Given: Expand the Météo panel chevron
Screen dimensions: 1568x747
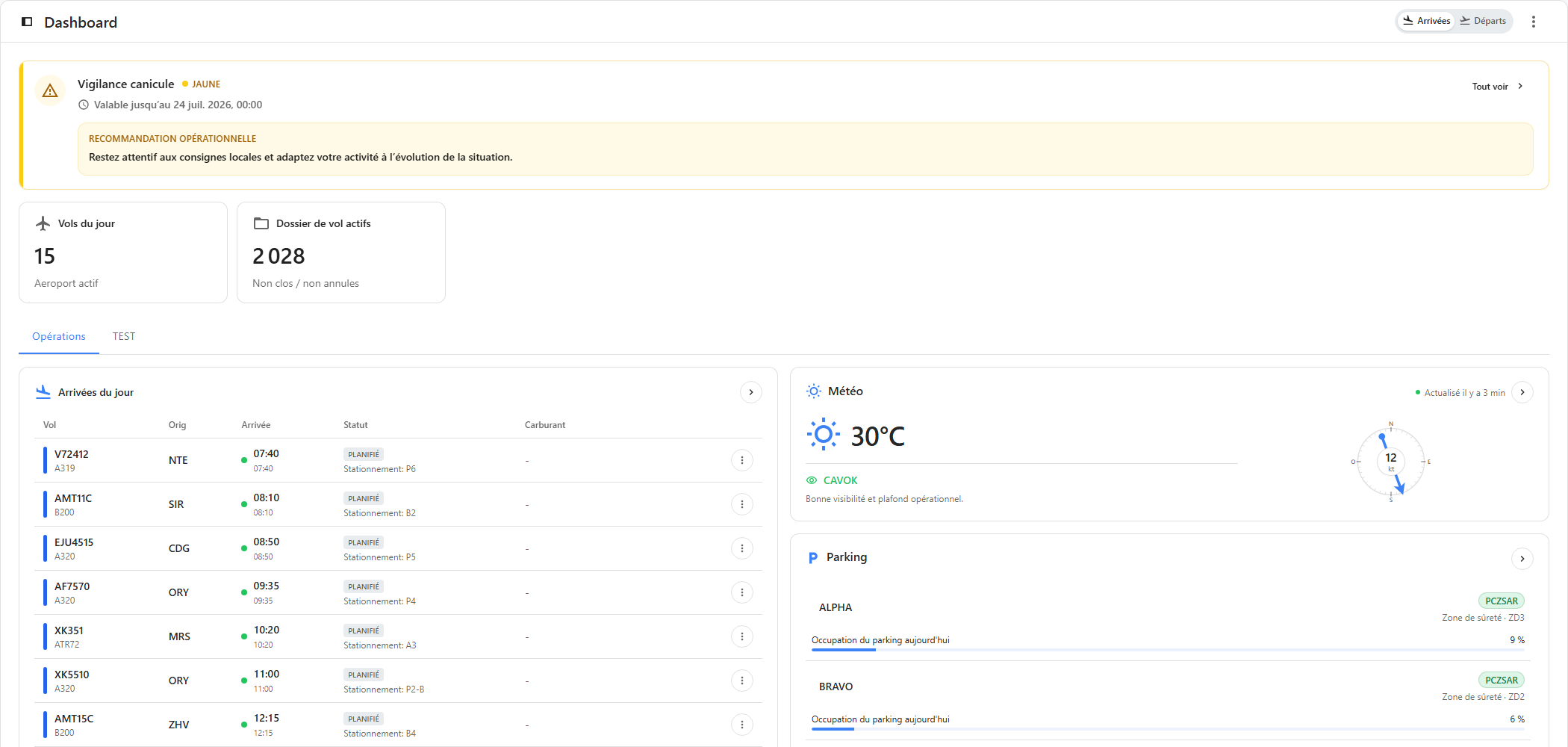Looking at the screenshot, I should point(1522,392).
